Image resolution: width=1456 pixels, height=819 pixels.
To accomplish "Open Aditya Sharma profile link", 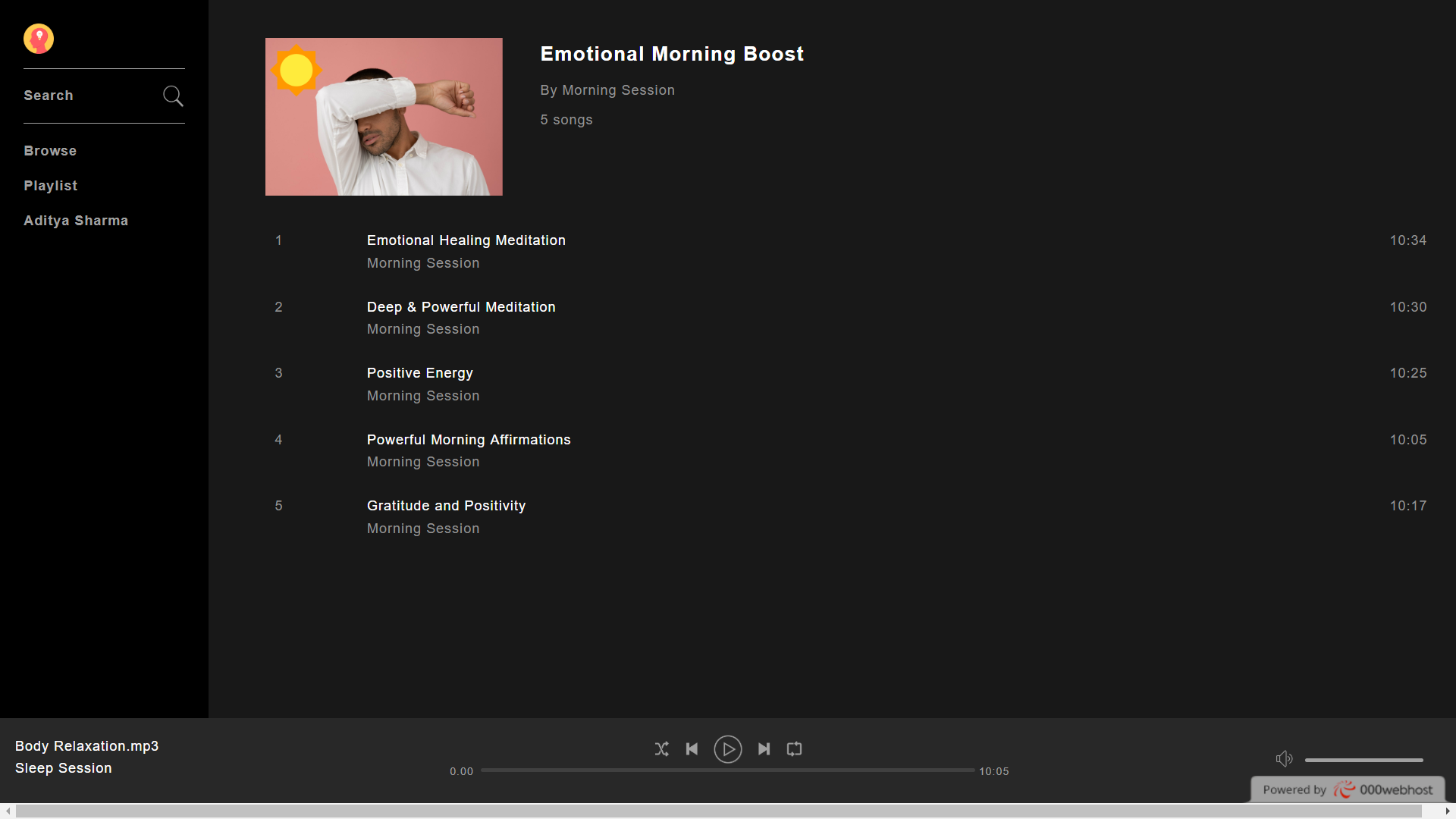I will click(76, 221).
